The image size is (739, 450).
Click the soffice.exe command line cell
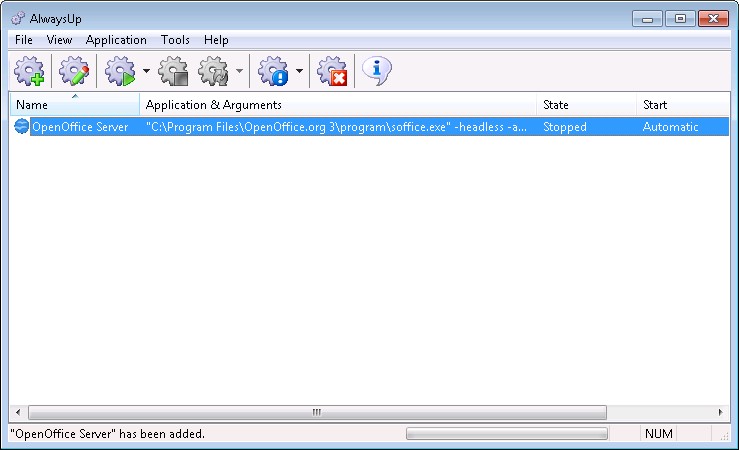(x=336, y=127)
